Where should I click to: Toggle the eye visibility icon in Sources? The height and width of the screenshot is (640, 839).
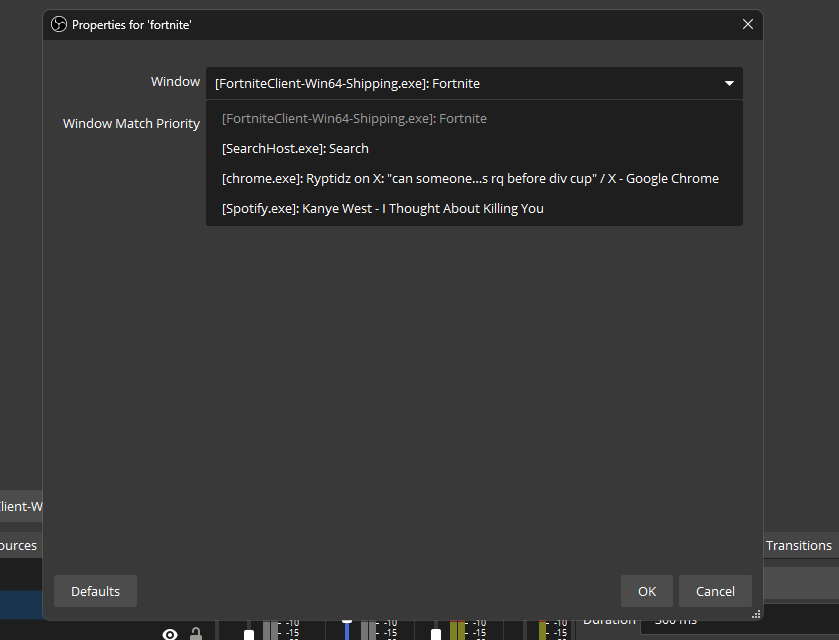[170, 635]
